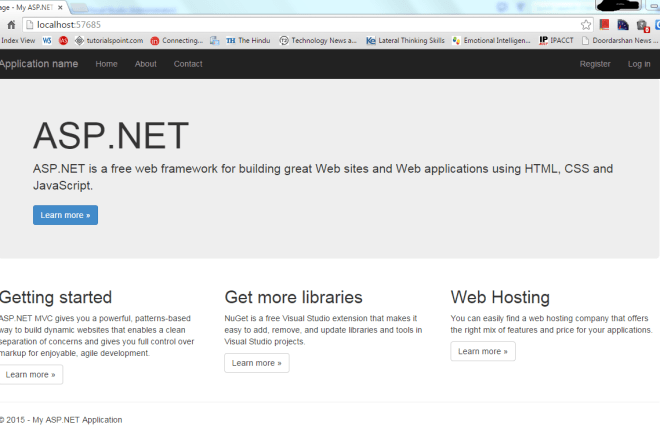
Task: Close the My ASP.NET browser tab
Action: (60, 8)
